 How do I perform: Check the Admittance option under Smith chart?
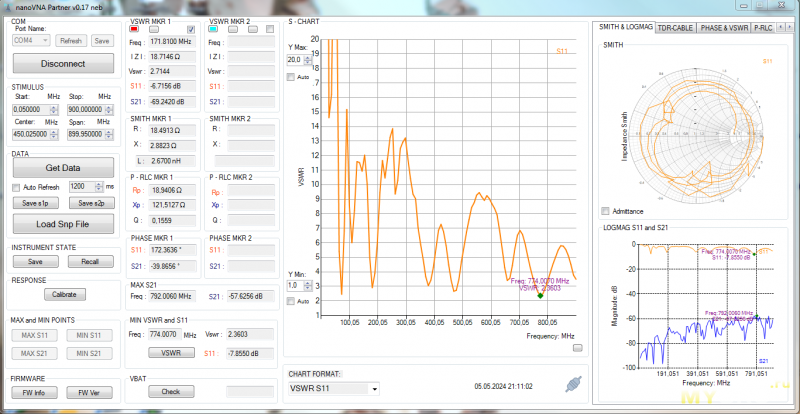pyautogui.click(x=604, y=211)
